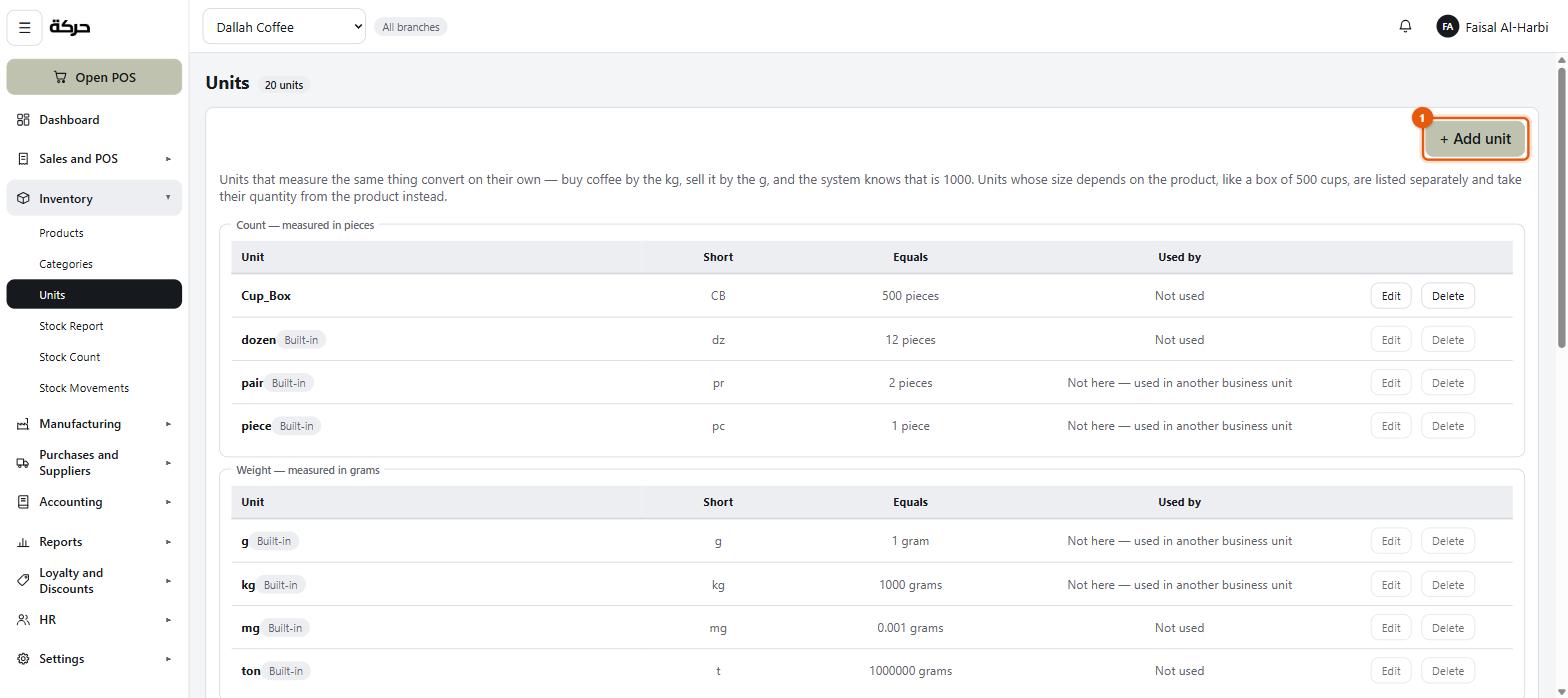Click Edit on the pair row
Screen dimensions: 1568x698
point(1390,383)
